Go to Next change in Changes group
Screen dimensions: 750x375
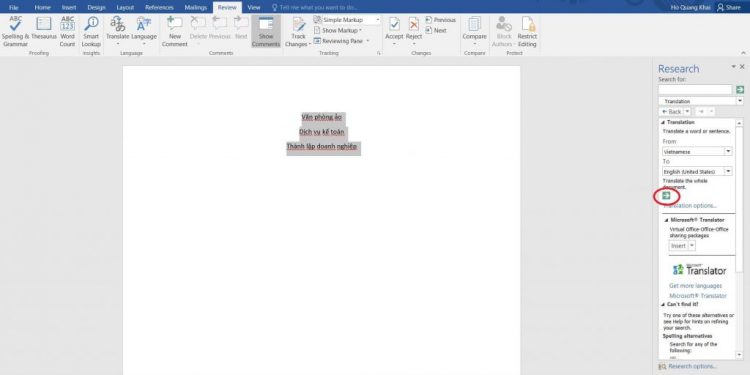436,30
